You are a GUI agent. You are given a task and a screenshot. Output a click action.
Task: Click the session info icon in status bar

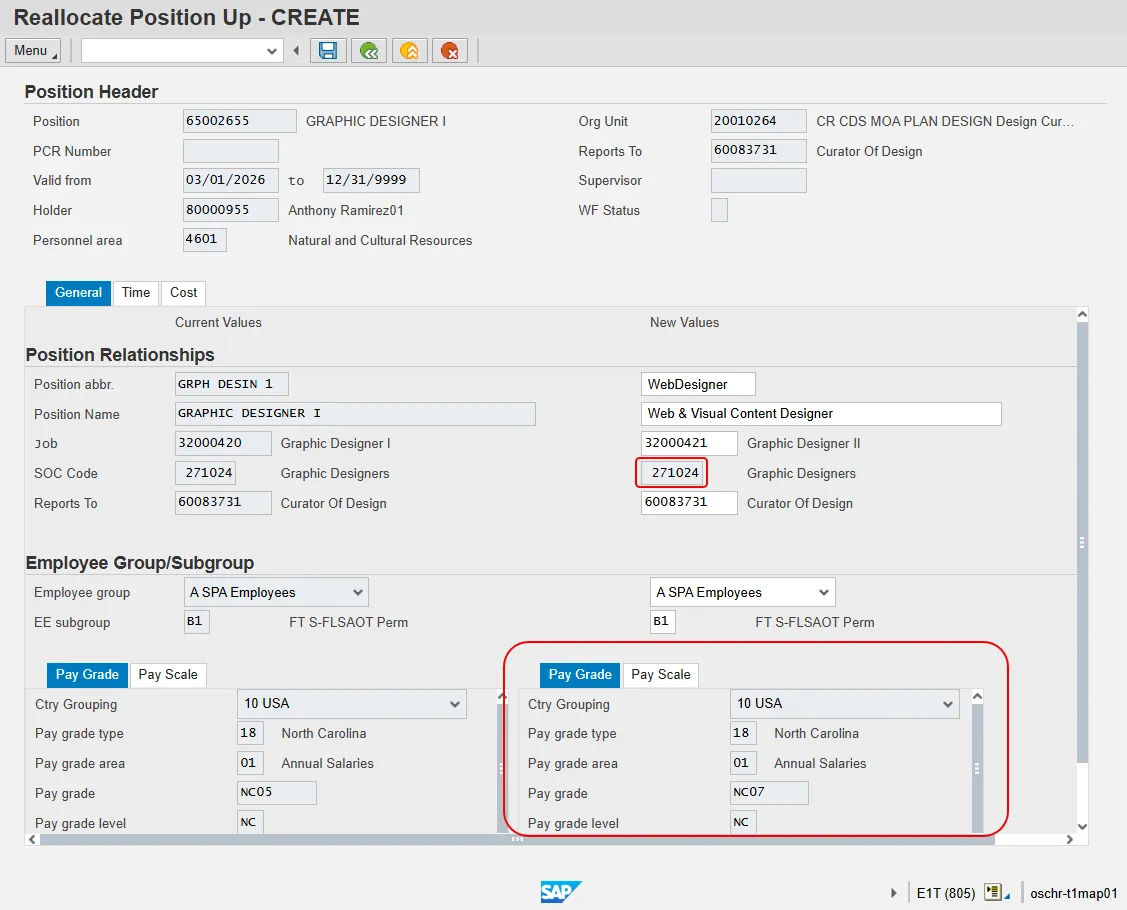coord(993,892)
